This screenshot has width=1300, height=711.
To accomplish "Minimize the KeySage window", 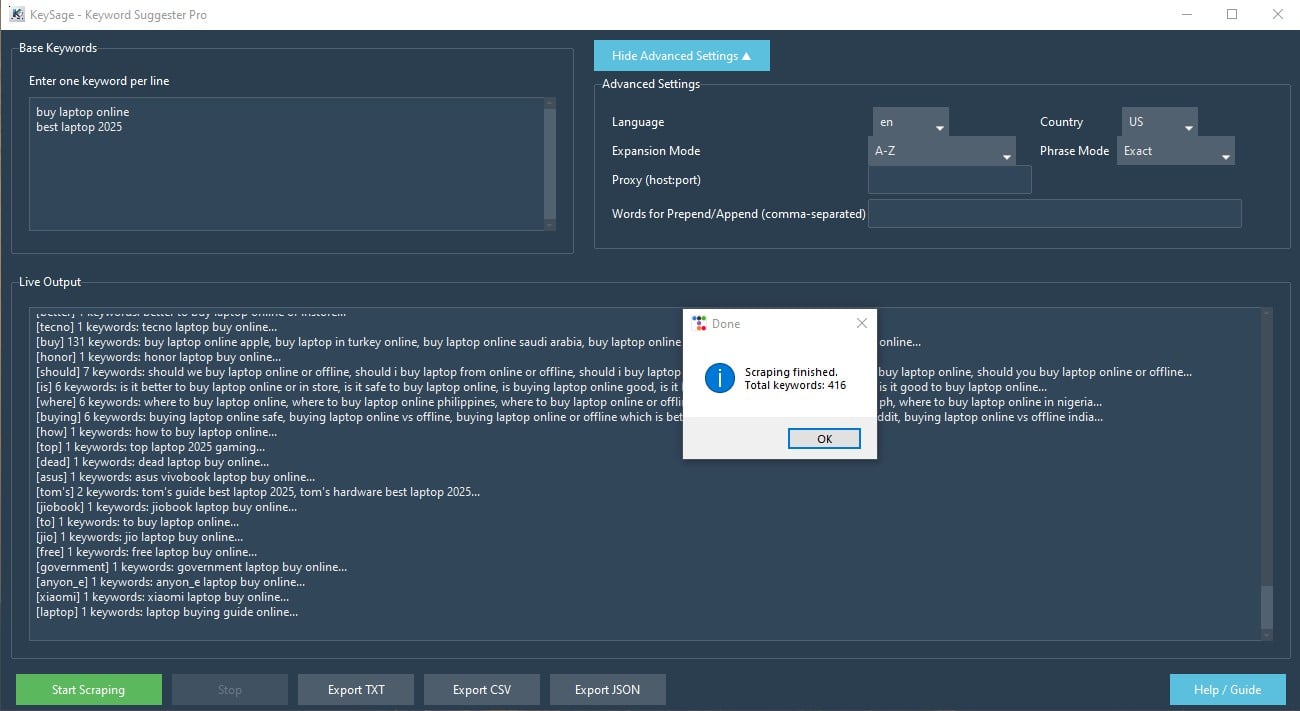I will click(x=1186, y=14).
